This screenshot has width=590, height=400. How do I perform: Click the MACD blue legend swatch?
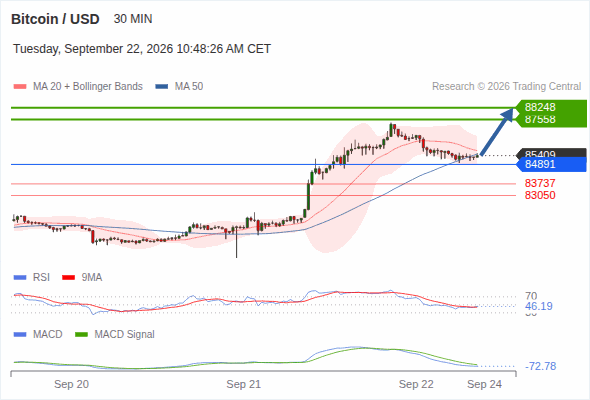click(20, 335)
